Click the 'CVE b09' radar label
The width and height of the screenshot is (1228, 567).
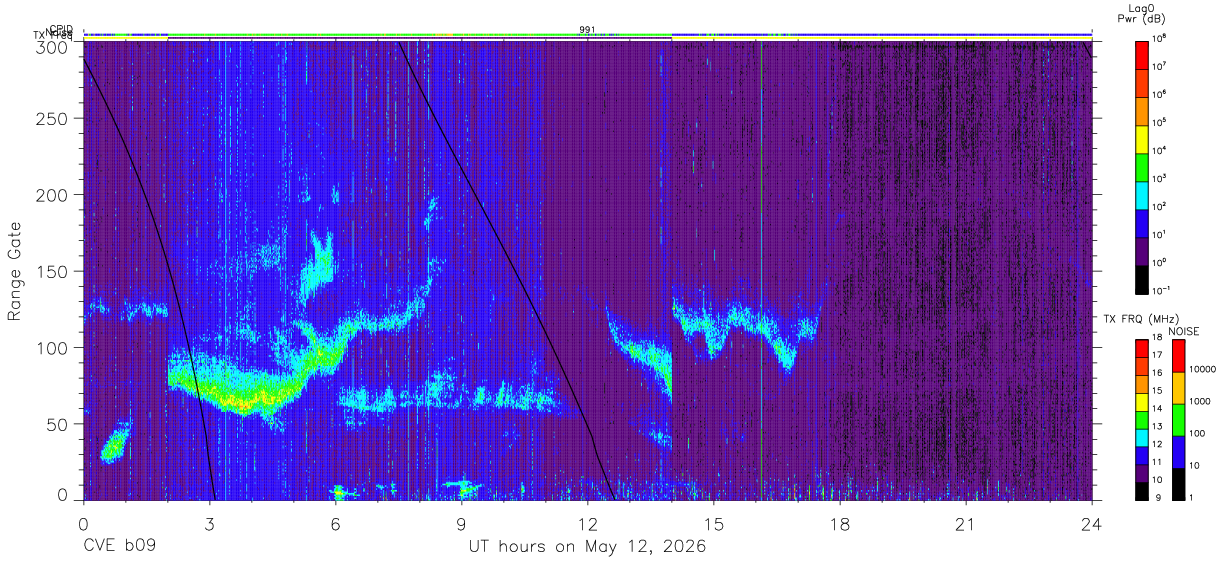pos(118,547)
